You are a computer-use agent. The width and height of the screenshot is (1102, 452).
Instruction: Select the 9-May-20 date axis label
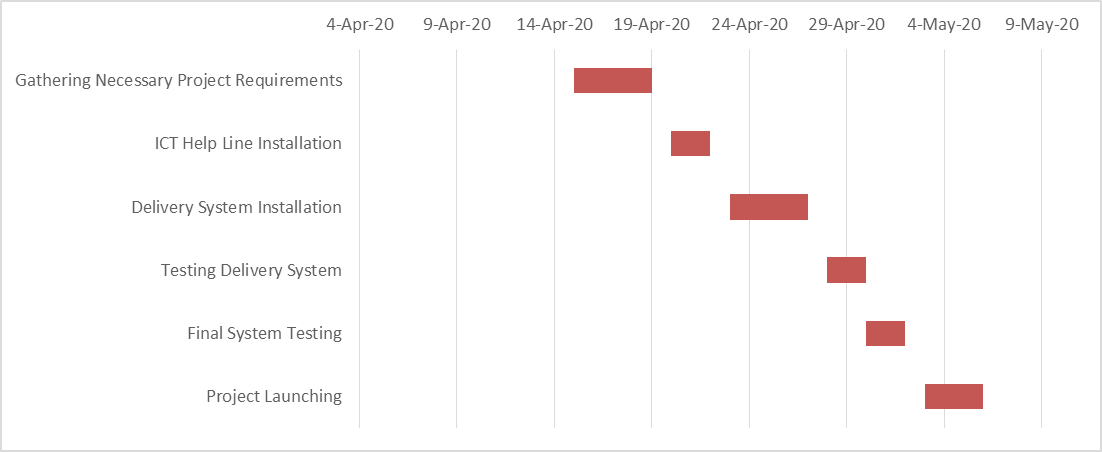[x=1042, y=24]
